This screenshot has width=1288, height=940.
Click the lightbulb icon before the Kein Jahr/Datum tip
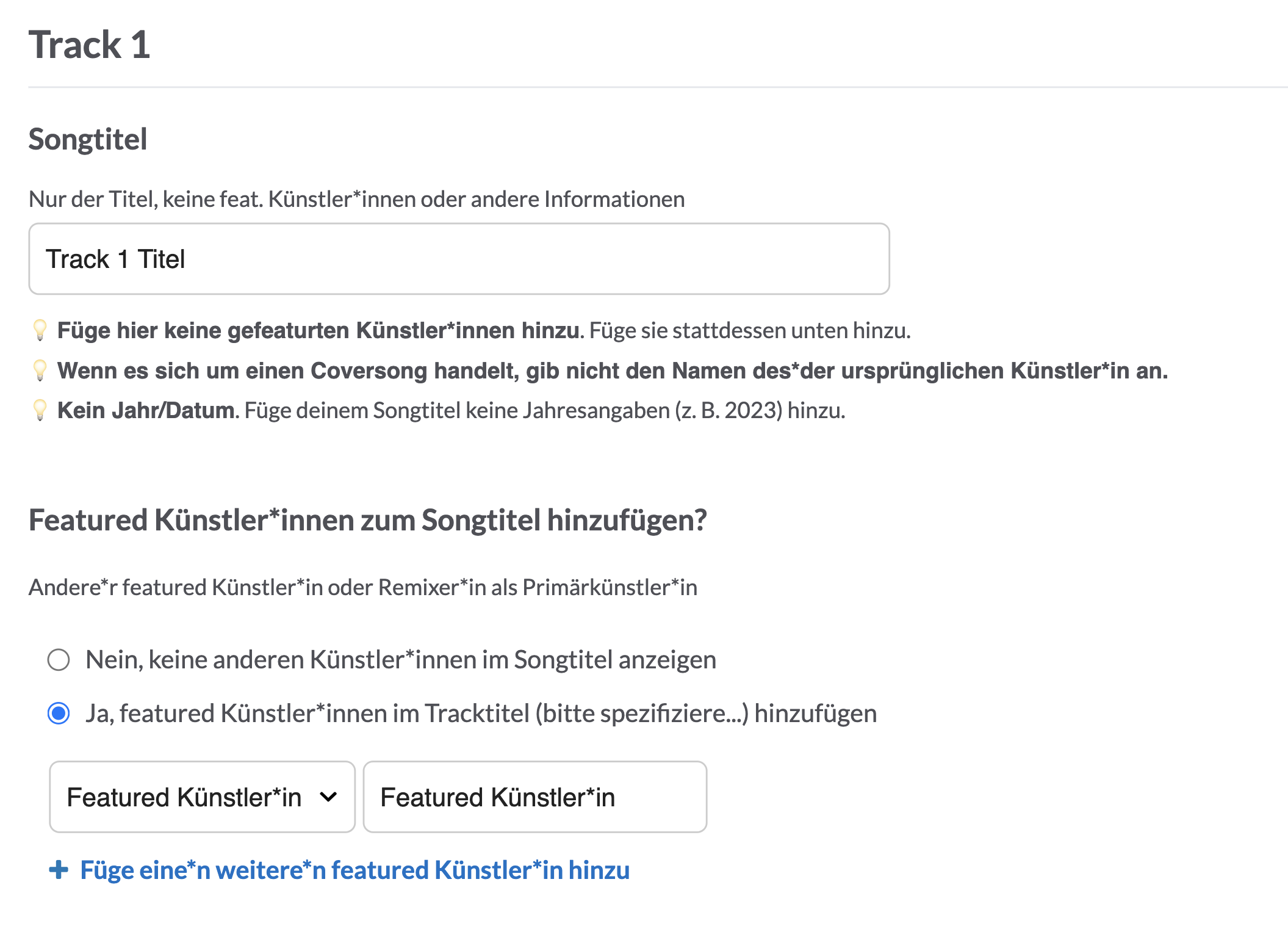[41, 410]
